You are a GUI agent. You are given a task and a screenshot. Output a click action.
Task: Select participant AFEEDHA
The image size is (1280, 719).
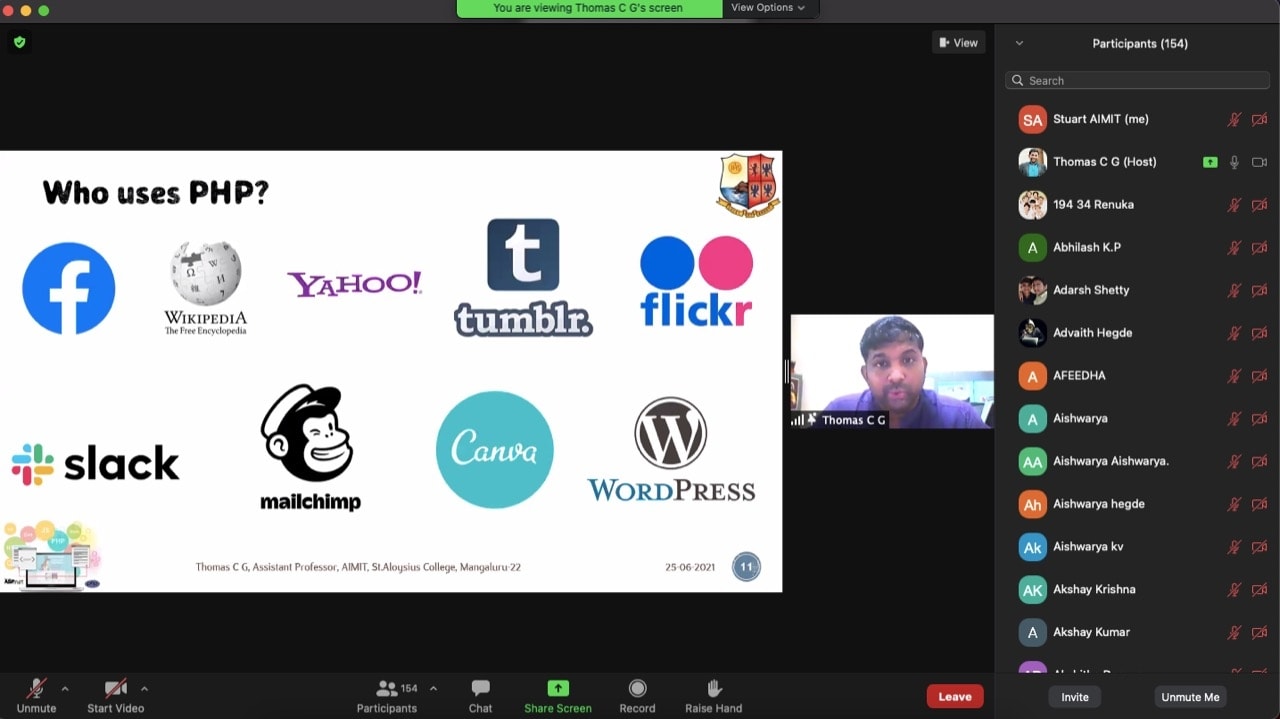[1137, 376]
